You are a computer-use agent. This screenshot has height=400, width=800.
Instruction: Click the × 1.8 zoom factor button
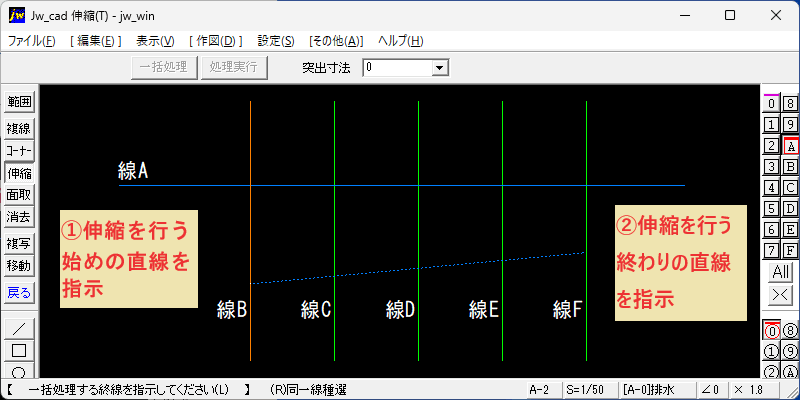coord(754,391)
